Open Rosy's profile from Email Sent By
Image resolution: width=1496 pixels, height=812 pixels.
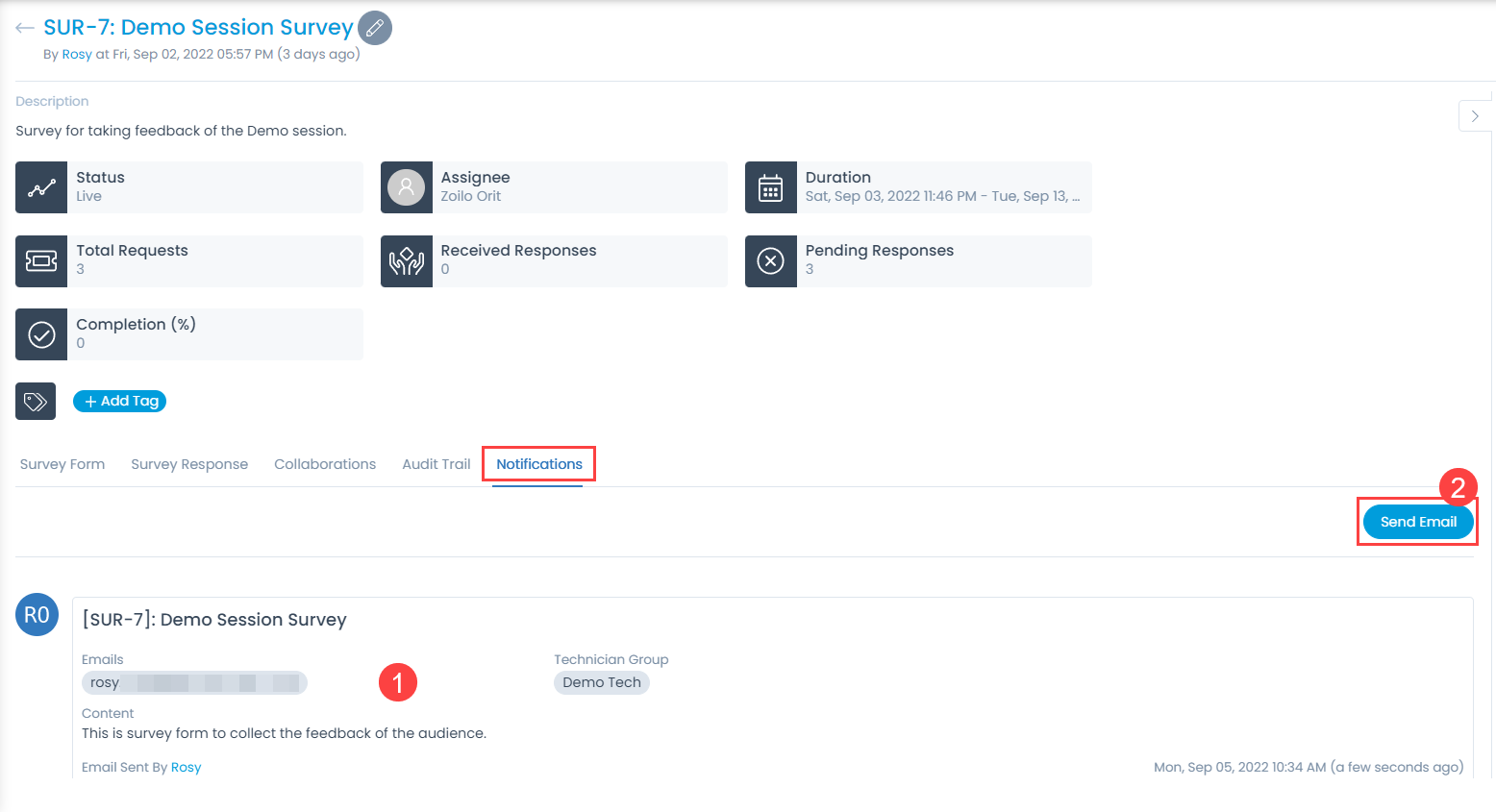186,767
